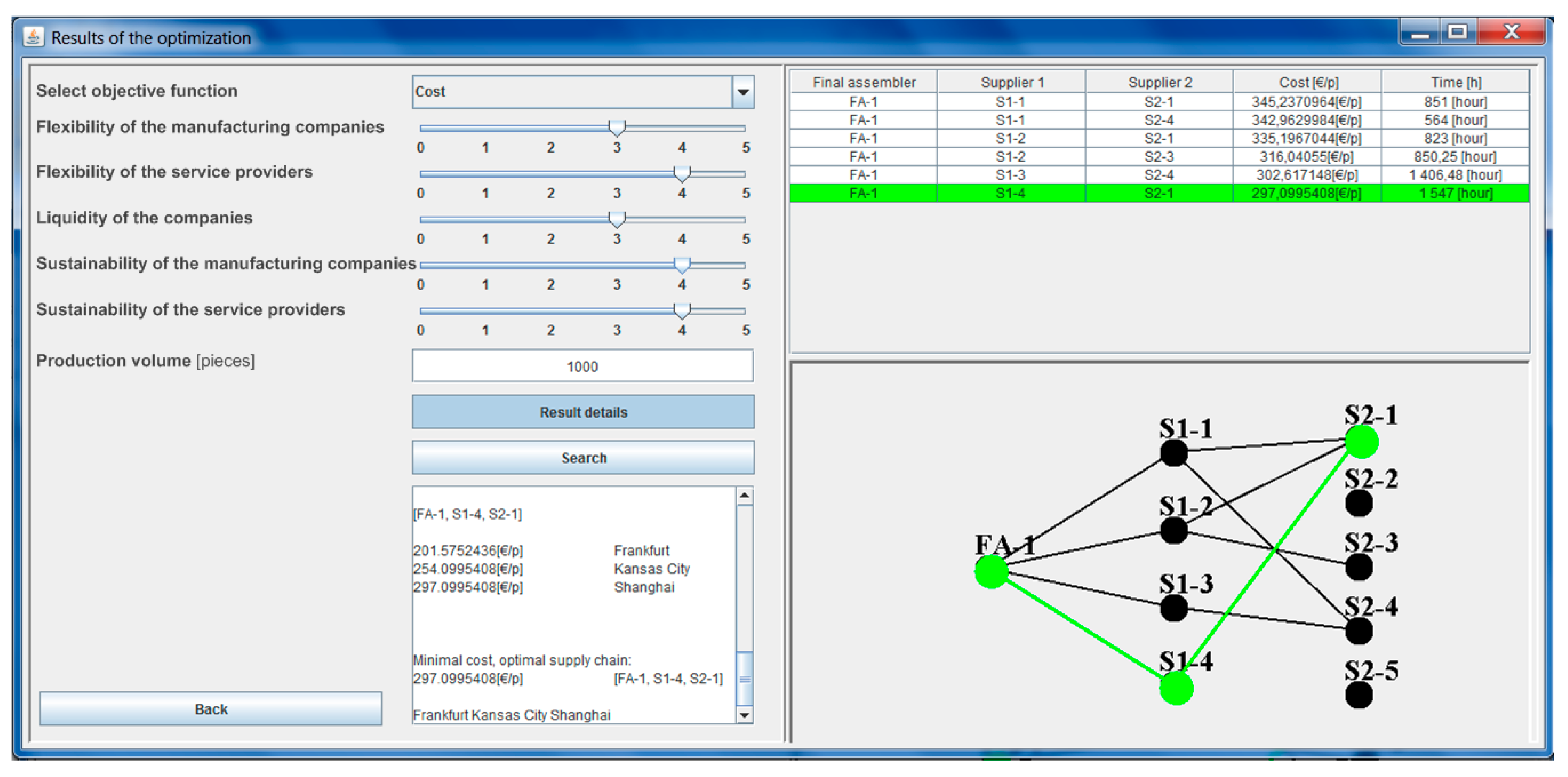
Task: Click the manufacturing flexibility slider handle
Action: click(x=617, y=127)
